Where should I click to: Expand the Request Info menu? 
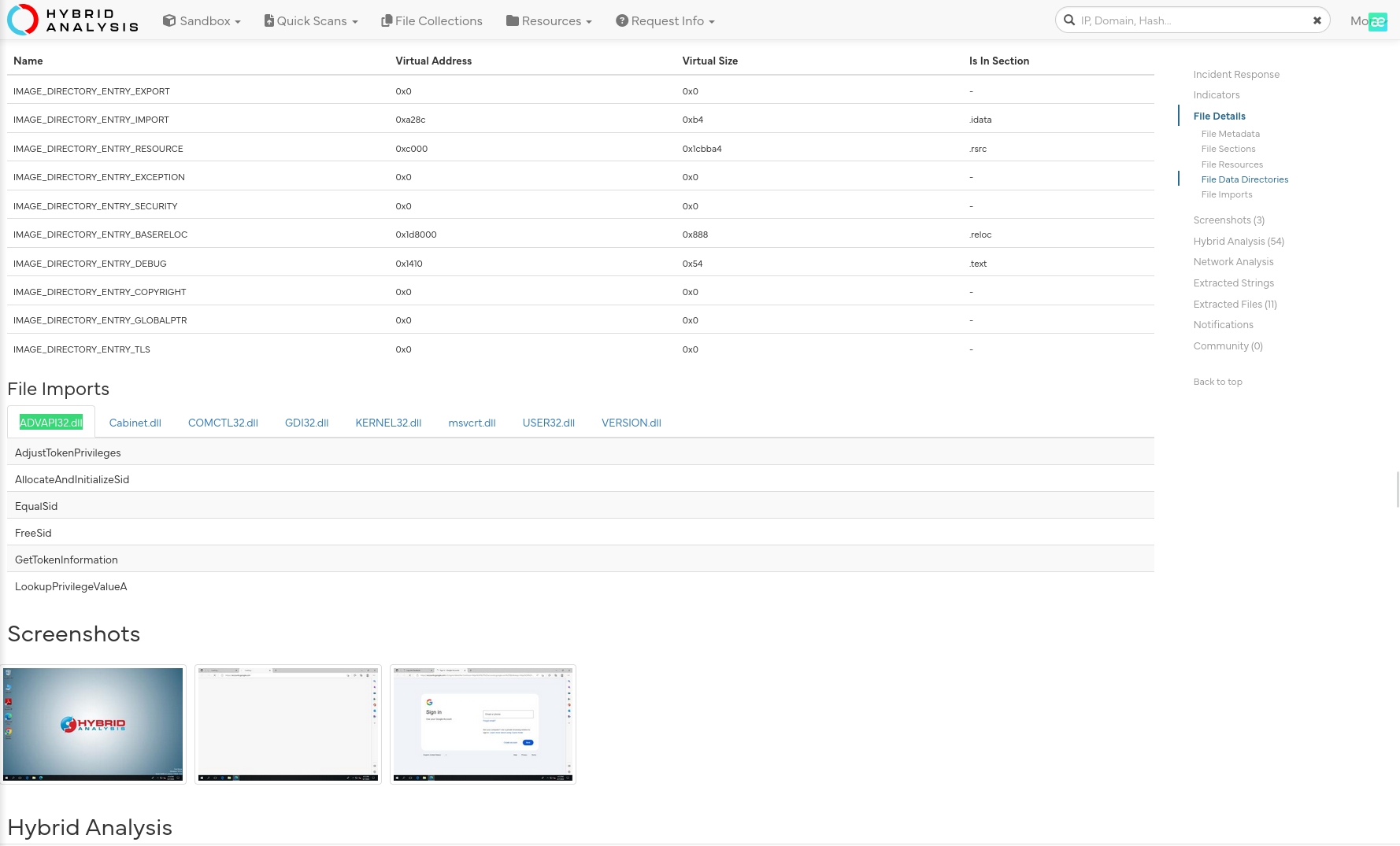[665, 21]
